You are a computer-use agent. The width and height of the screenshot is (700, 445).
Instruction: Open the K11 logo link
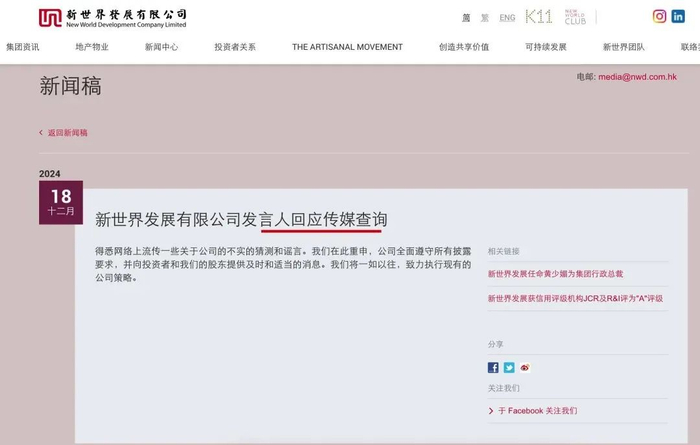(x=538, y=17)
